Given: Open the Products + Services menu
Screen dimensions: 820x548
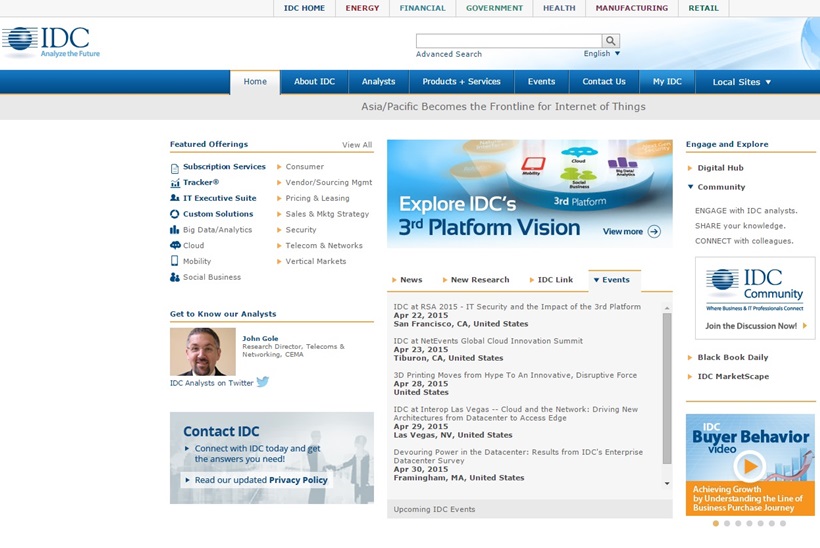Looking at the screenshot, I should coord(461,82).
